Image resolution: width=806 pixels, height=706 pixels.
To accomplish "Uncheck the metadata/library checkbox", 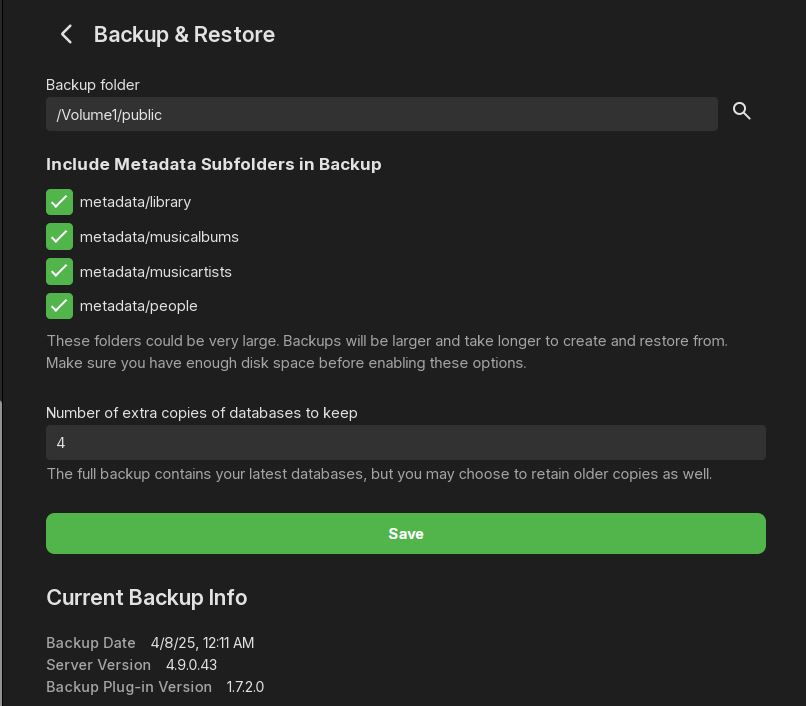I will [60, 202].
